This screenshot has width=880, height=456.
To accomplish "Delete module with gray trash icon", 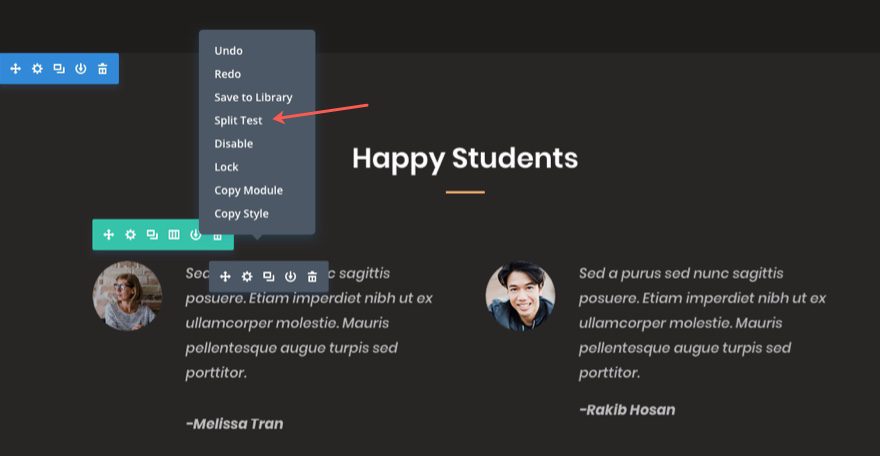I will (x=312, y=277).
